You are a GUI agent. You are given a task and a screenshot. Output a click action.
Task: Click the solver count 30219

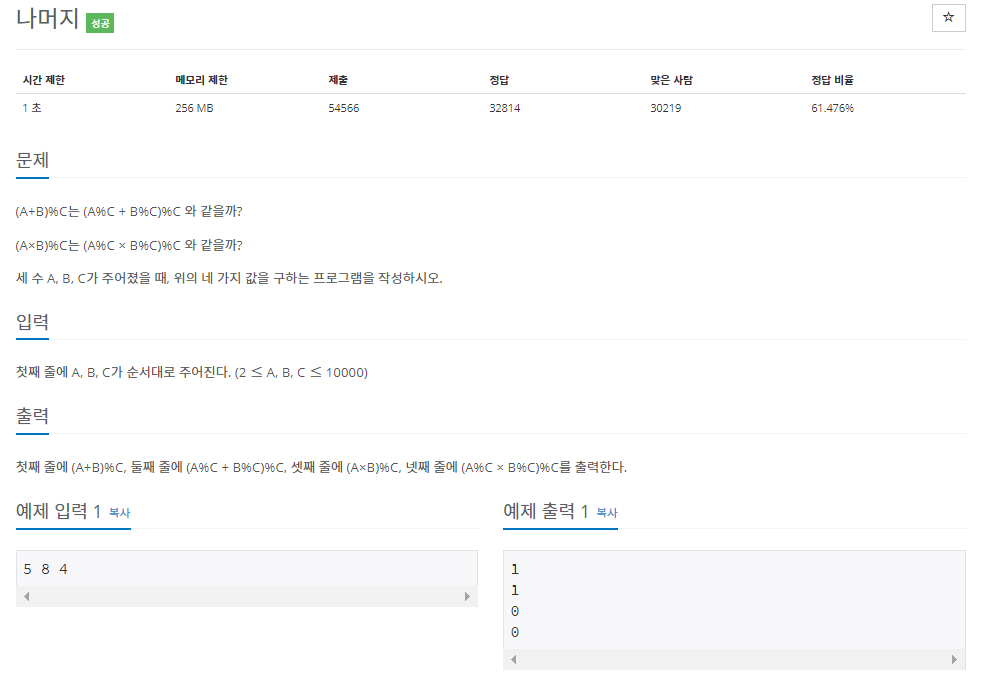[x=666, y=108]
